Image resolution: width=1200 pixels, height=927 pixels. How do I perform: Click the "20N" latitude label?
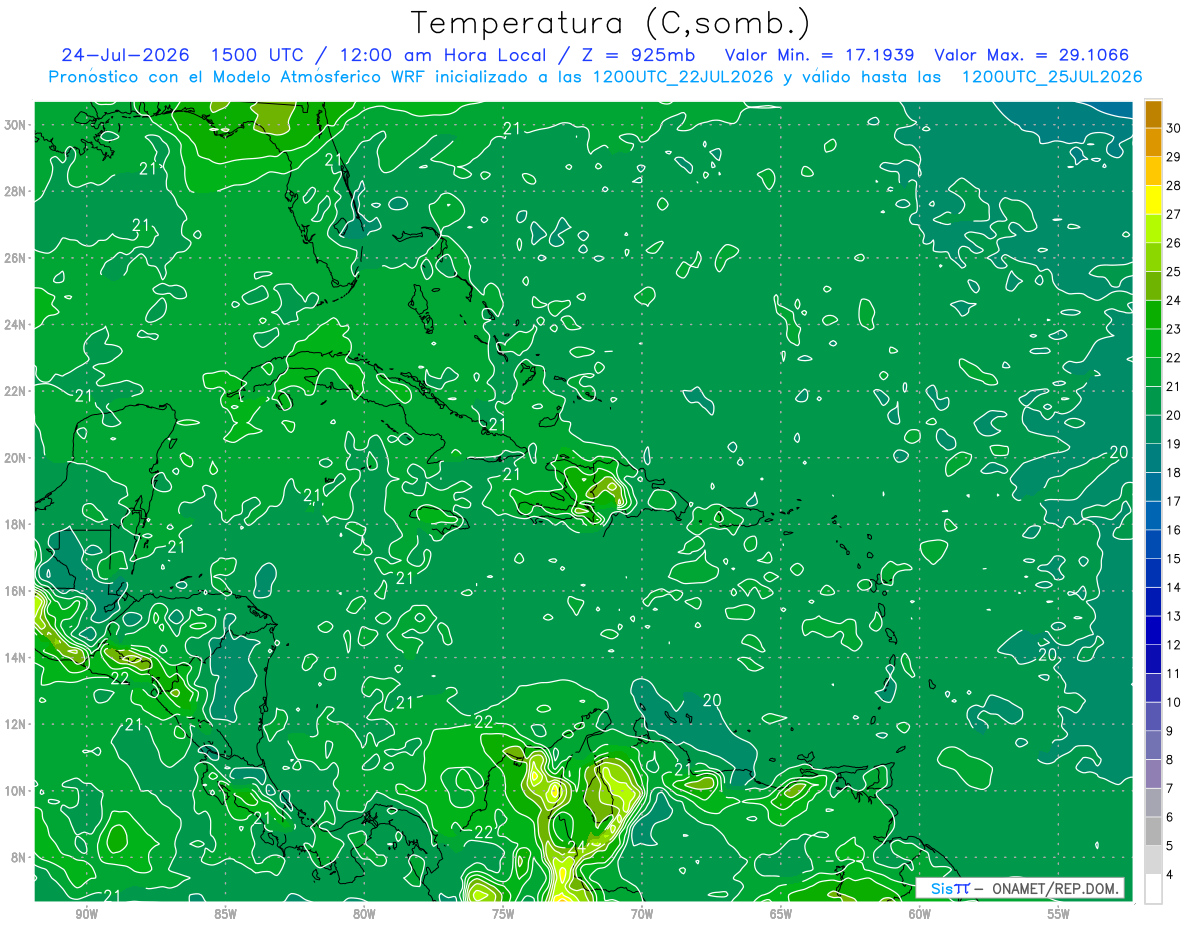[x=15, y=458]
